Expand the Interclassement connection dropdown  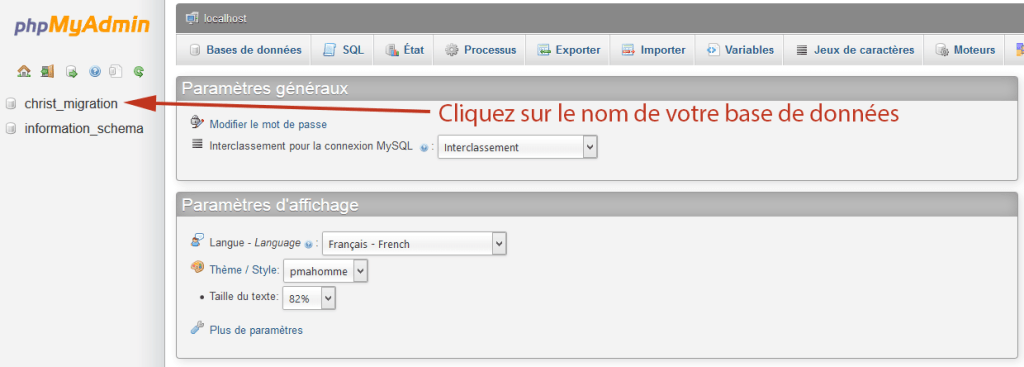pos(517,147)
